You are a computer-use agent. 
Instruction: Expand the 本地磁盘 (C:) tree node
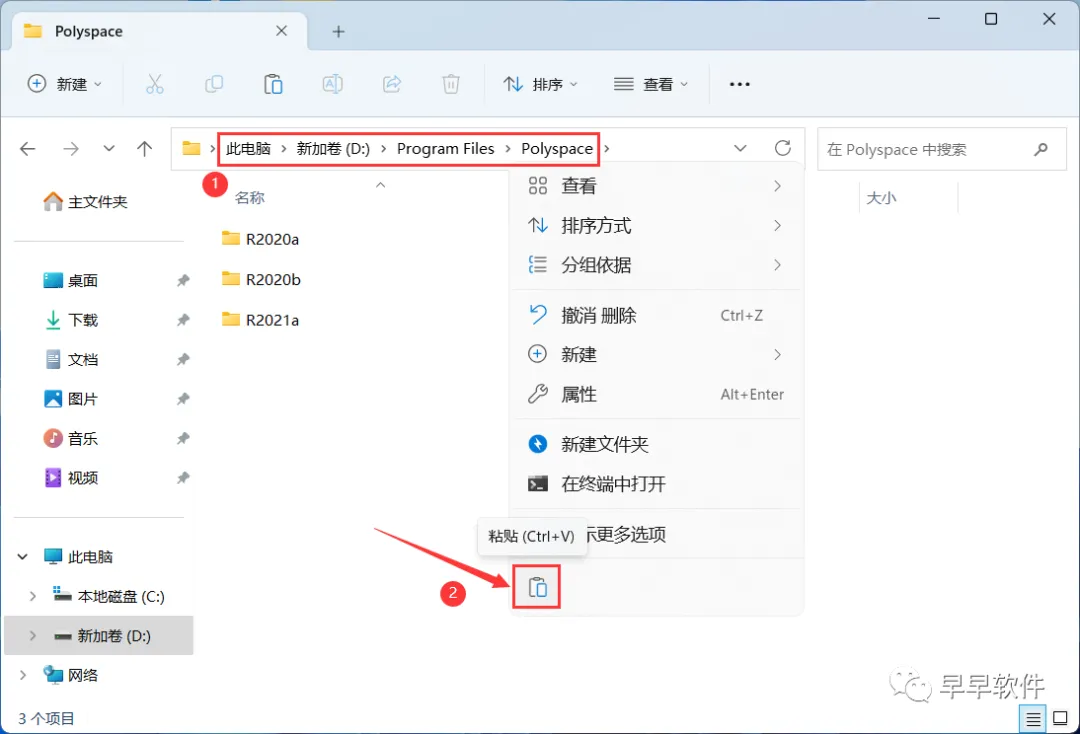click(x=32, y=596)
